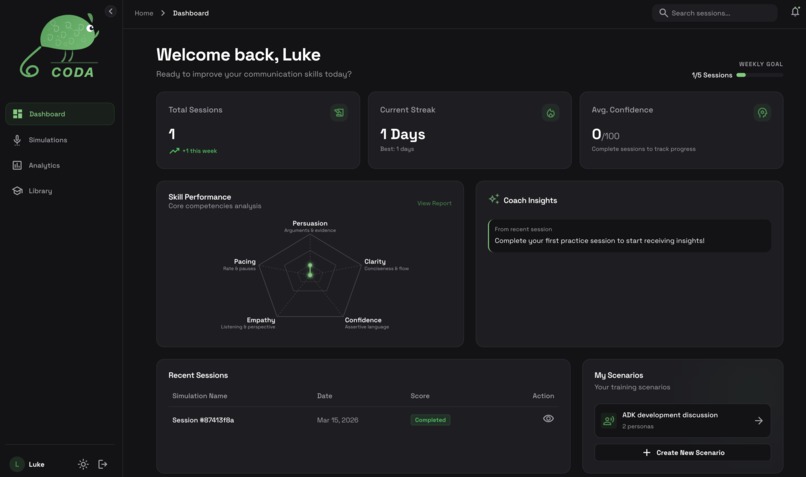Click the Completed status badge
Screen dimensions: 806x477
click(x=430, y=420)
